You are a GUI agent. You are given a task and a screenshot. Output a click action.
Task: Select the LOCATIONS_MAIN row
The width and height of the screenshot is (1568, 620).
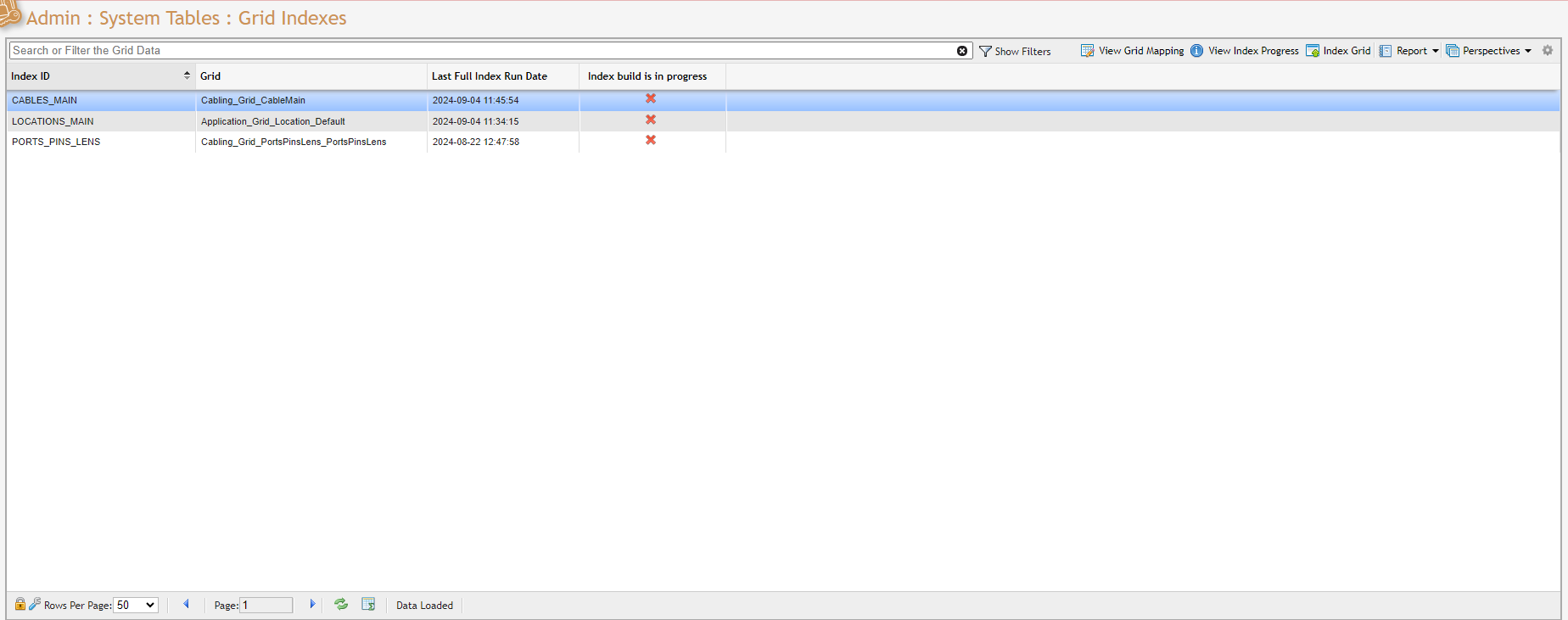click(53, 121)
